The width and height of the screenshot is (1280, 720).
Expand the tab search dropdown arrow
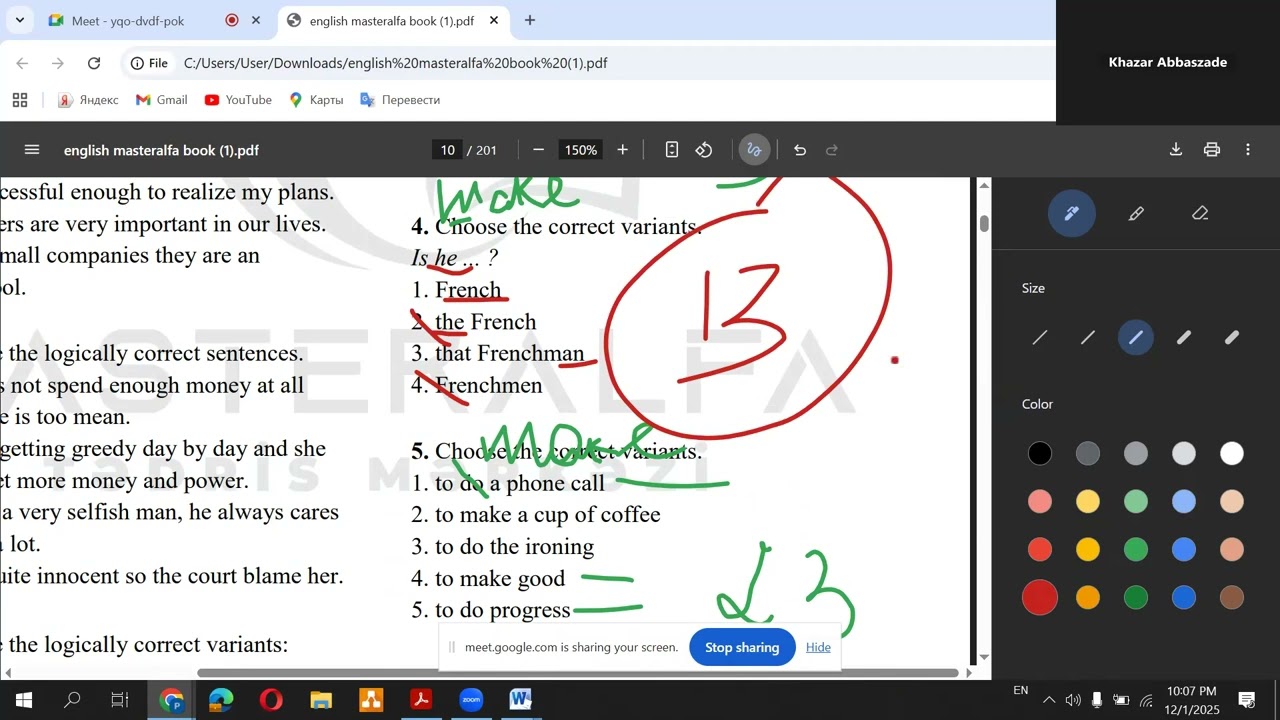pyautogui.click(x=19, y=20)
